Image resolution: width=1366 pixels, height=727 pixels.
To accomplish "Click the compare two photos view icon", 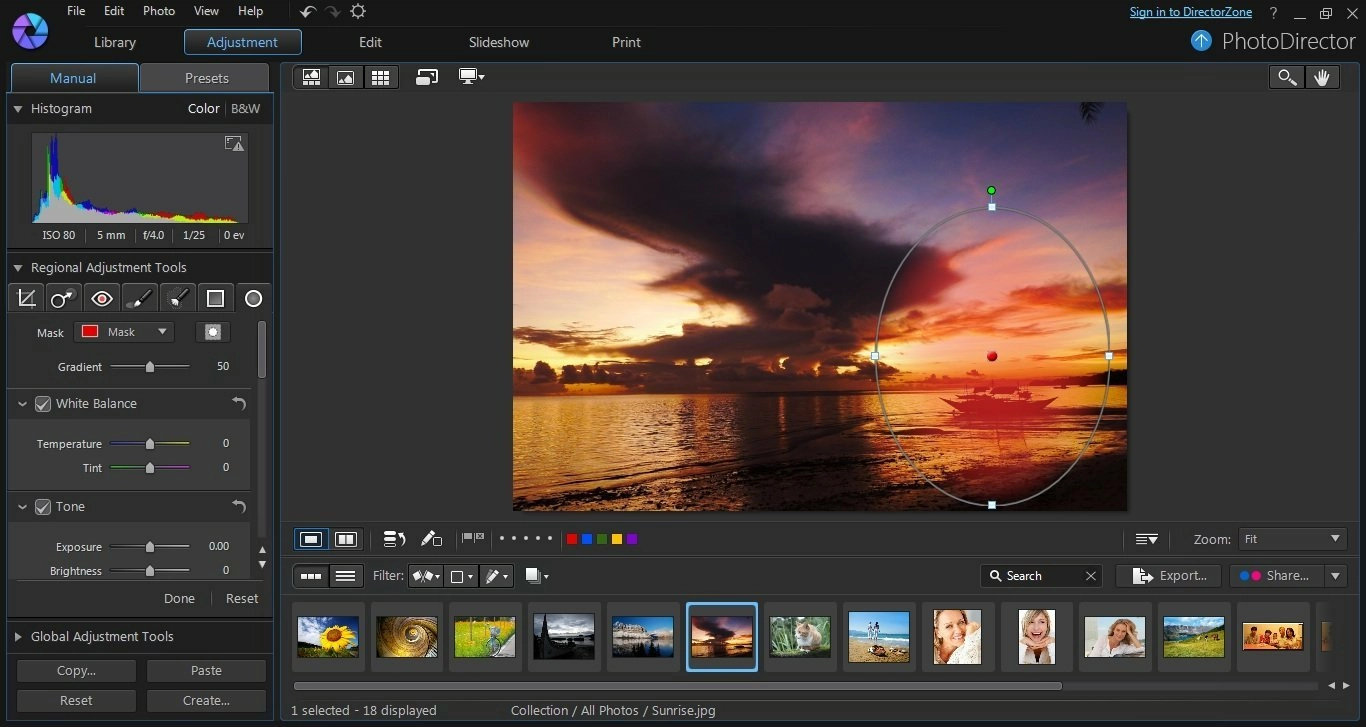I will 345,540.
